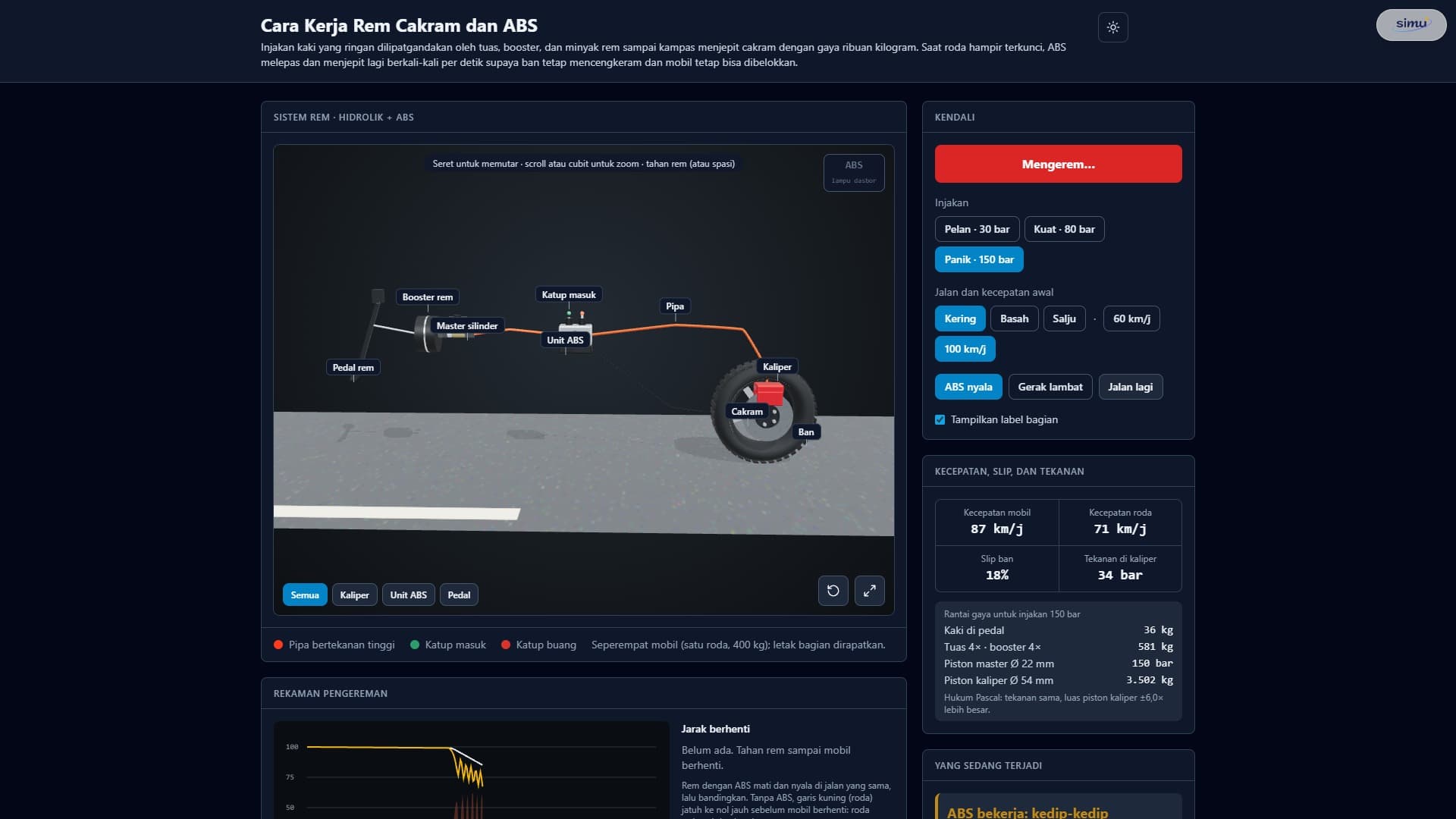Select Kuat · 80 bar pedal pressure

click(x=1064, y=229)
